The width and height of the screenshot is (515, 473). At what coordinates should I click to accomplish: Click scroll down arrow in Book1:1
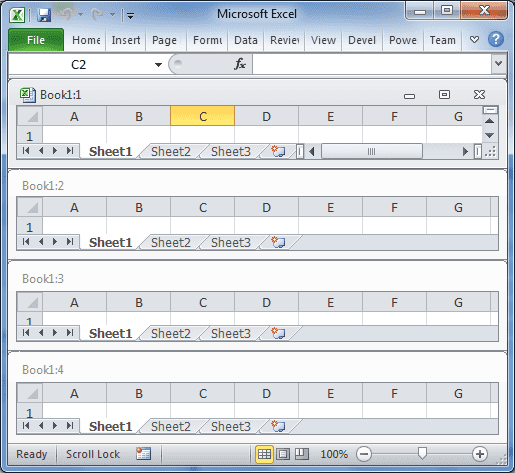(x=489, y=135)
